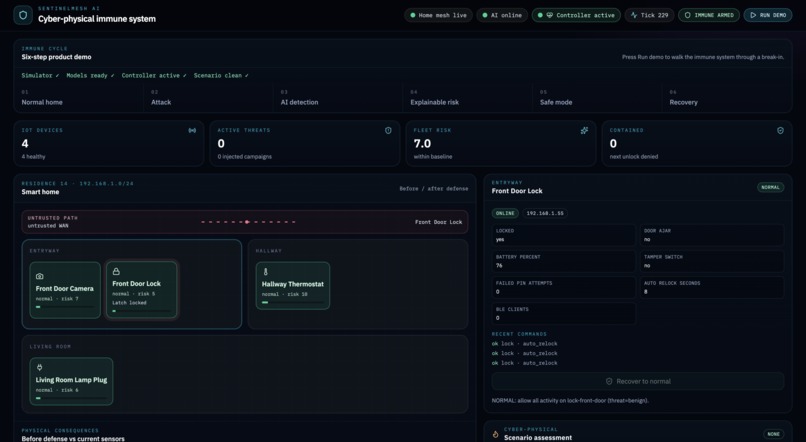
Task: Open the Hallway Thermostat device card
Action: (x=292, y=286)
